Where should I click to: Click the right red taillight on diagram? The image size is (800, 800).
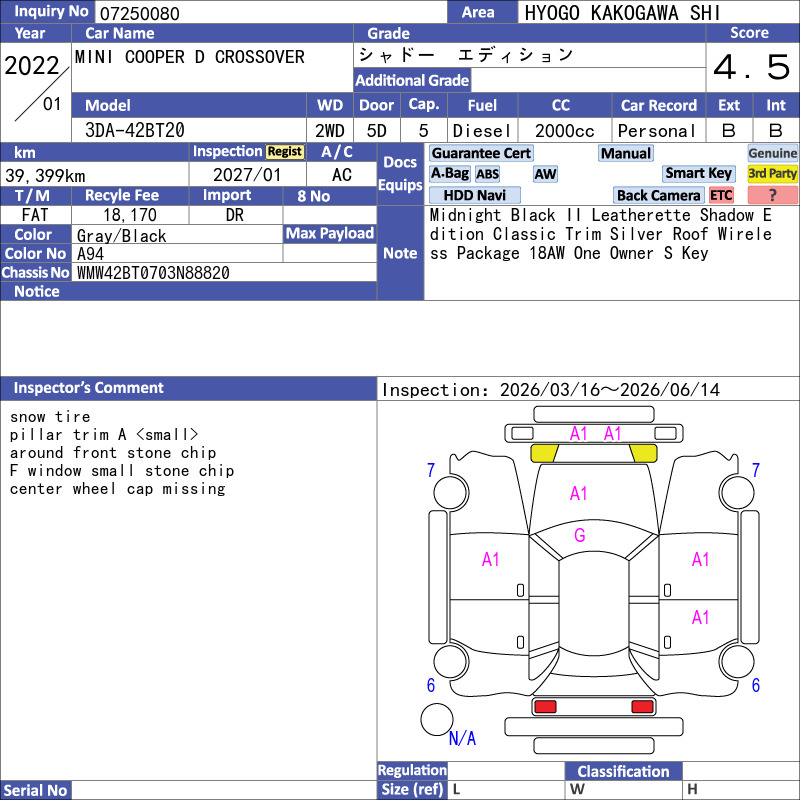point(643,707)
